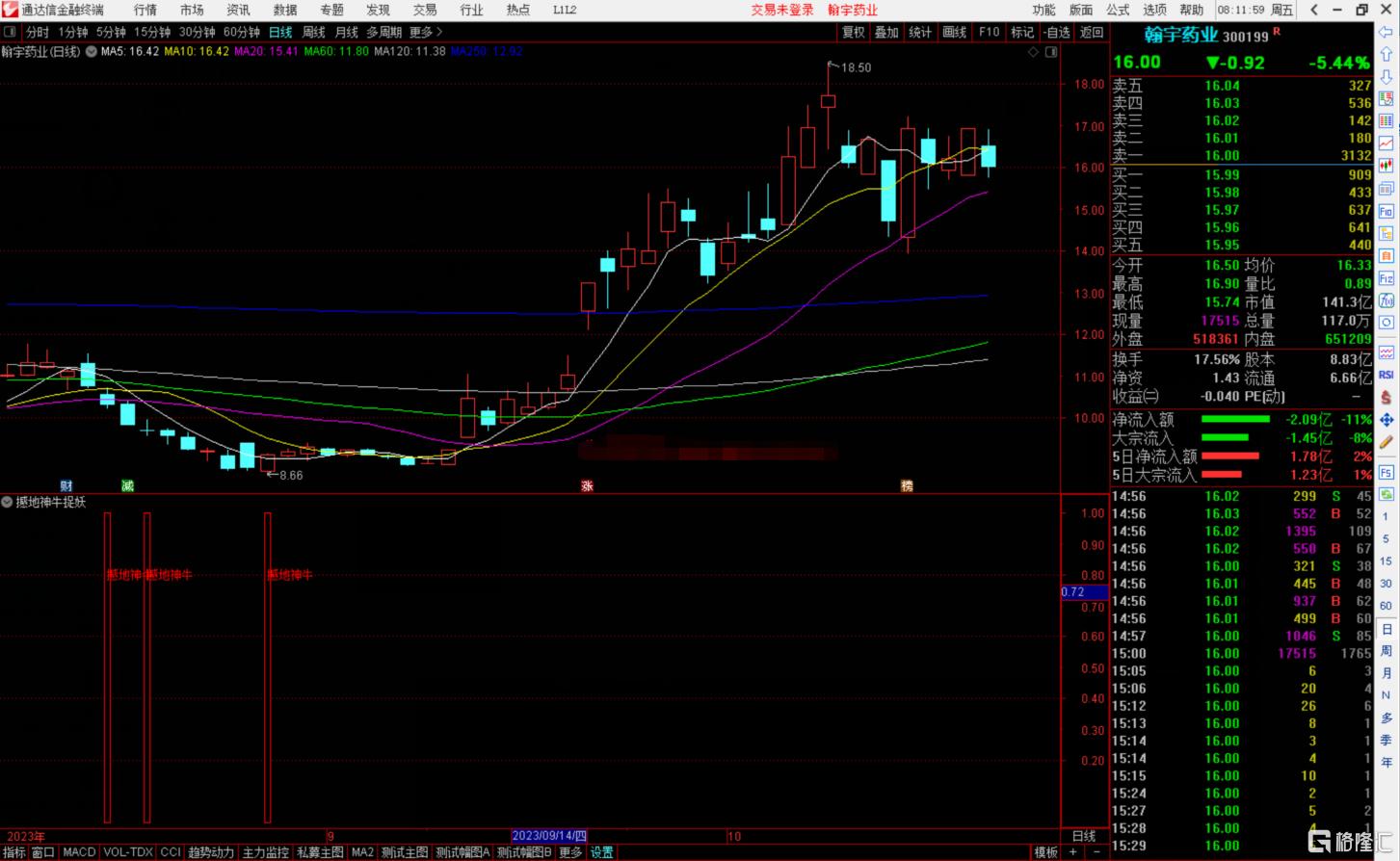
Task: Click the 复权 button above chart
Action: click(x=854, y=32)
